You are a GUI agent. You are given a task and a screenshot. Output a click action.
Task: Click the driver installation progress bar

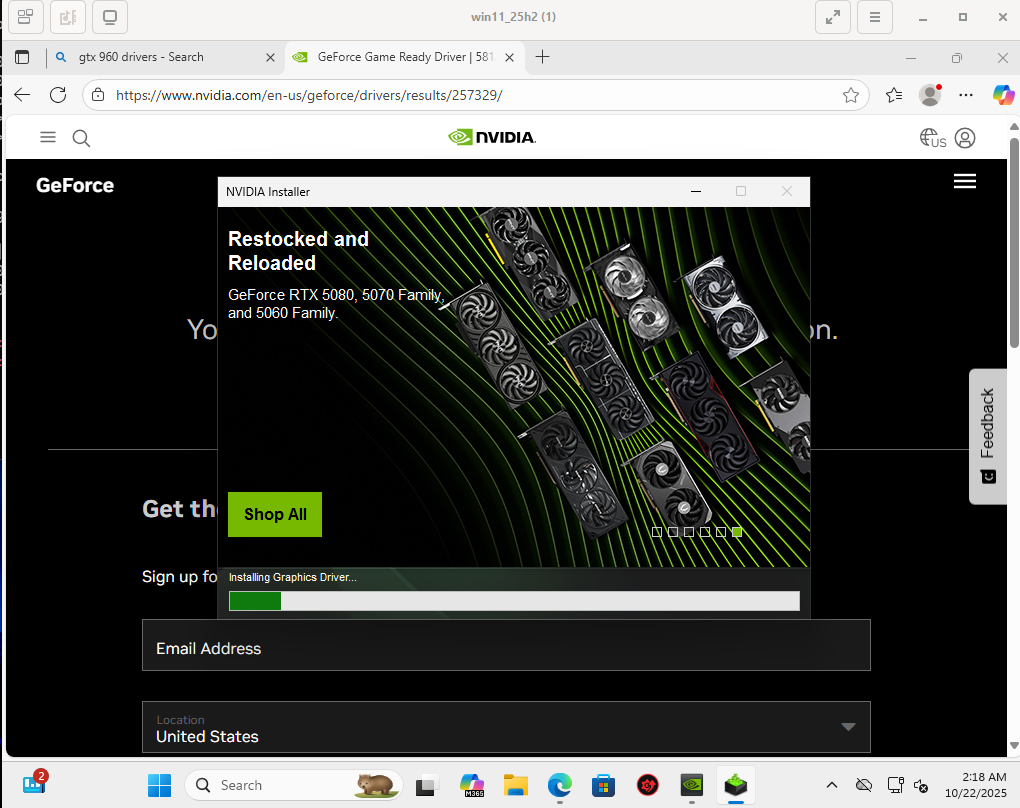coord(514,601)
